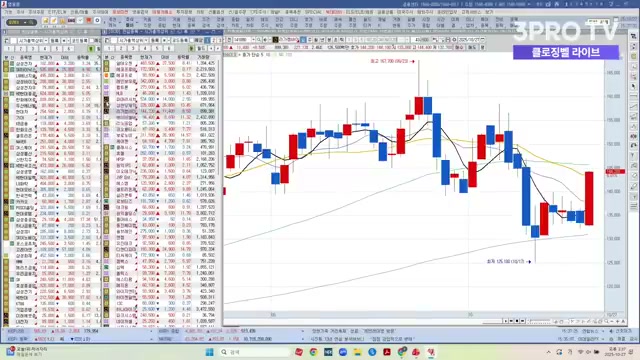Click the arrow cursor icon in right toolbar
Viewport: 640px width, 360px height.
[633, 86]
